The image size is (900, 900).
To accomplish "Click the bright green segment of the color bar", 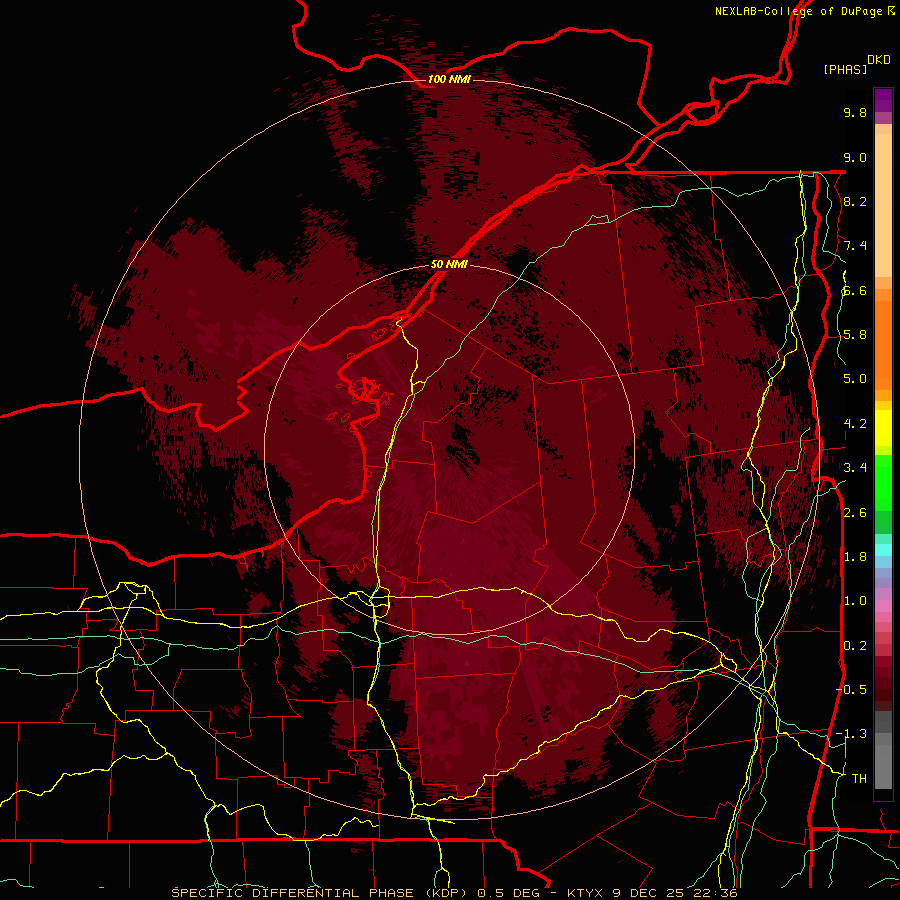I will (883, 482).
